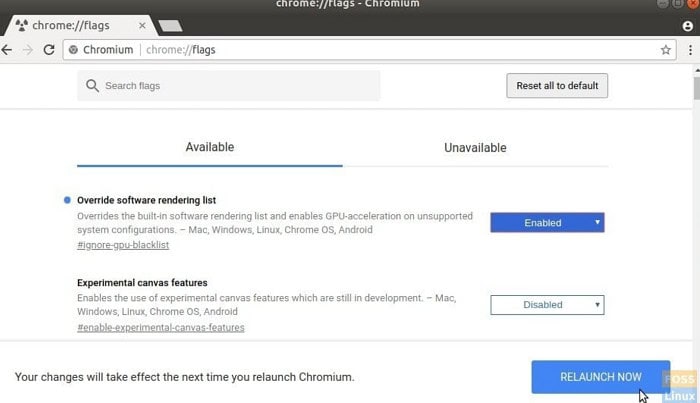Screen dimensions: 700x403
Task: Open the Disabled dropdown for Experimental canvas features
Action: [547, 305]
